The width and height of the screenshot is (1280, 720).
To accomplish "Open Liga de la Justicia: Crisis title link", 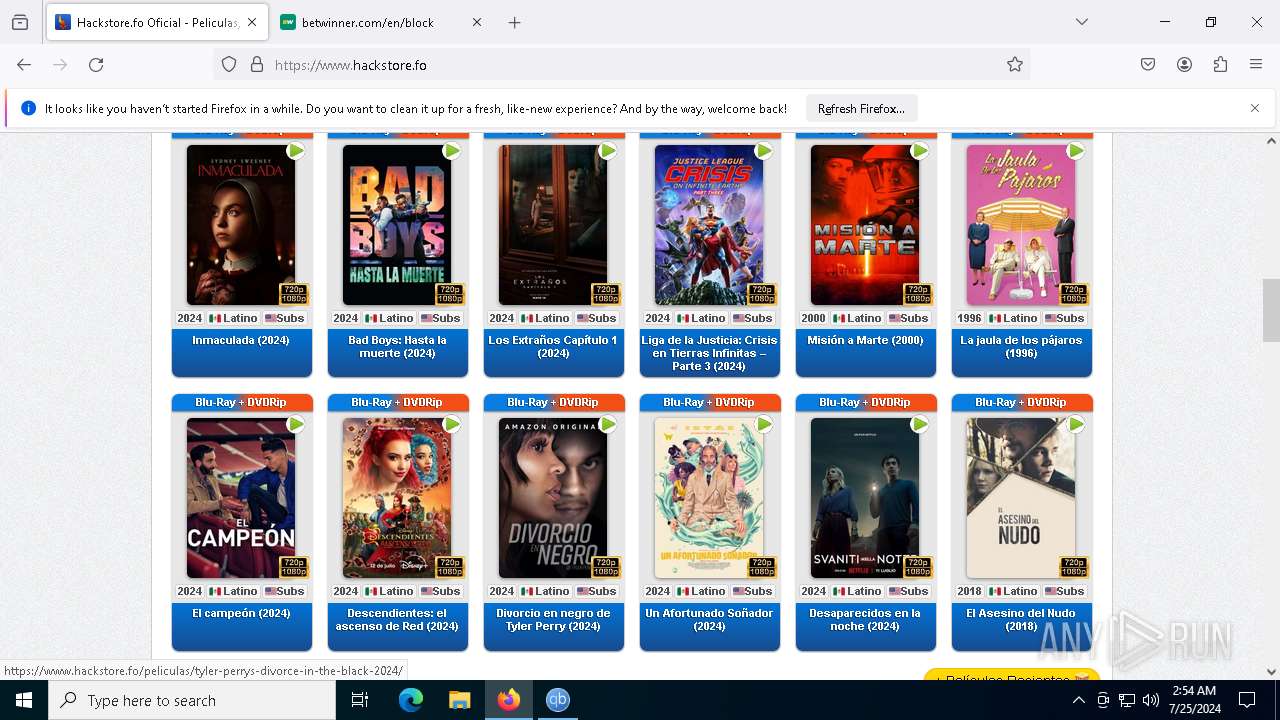I will pos(709,353).
